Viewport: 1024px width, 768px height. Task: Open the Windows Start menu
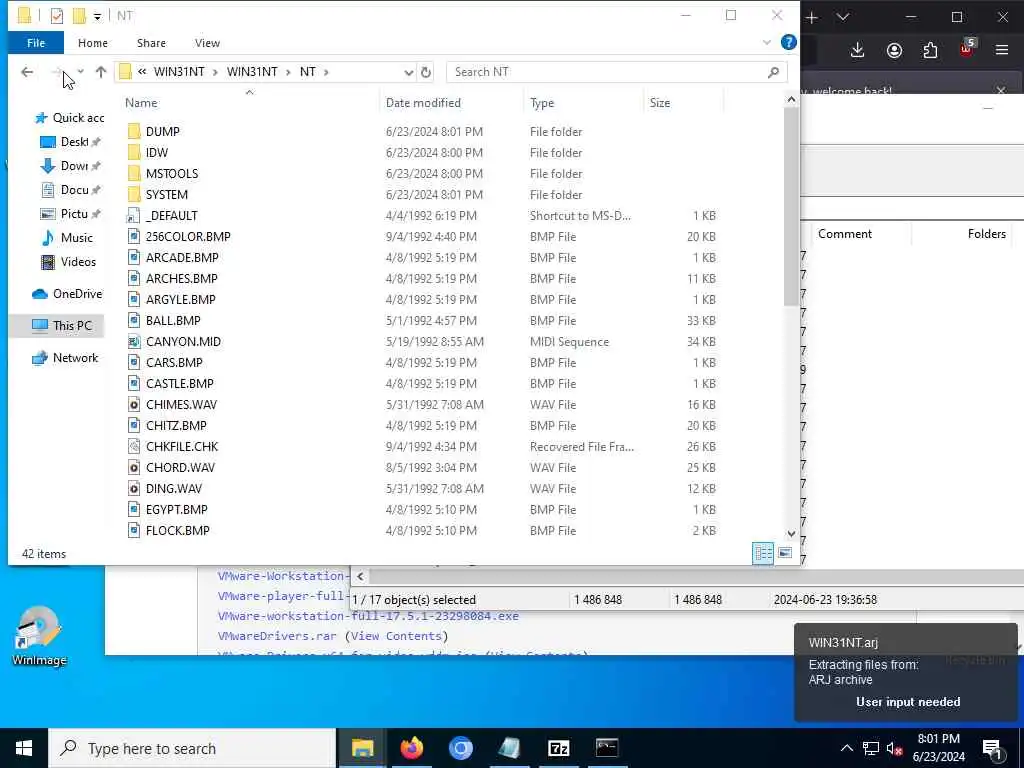24,748
